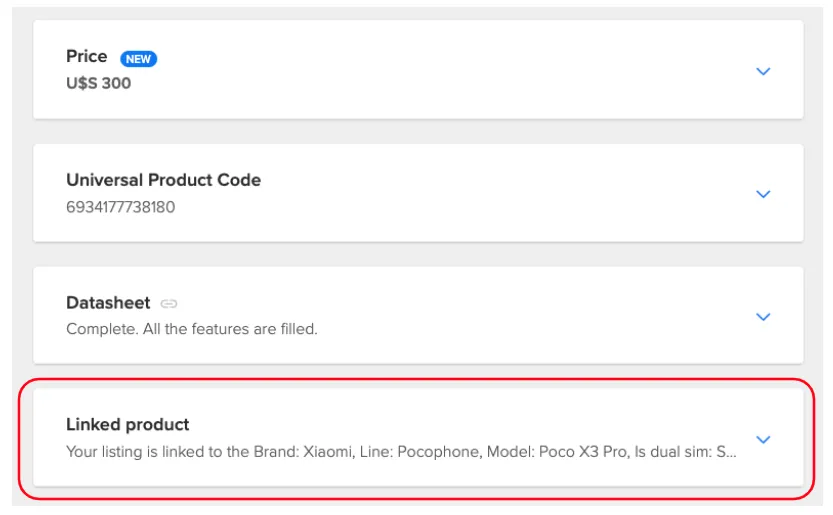The height and width of the screenshot is (515, 833).
Task: Expand the Linked product chevron
Action: pos(763,439)
